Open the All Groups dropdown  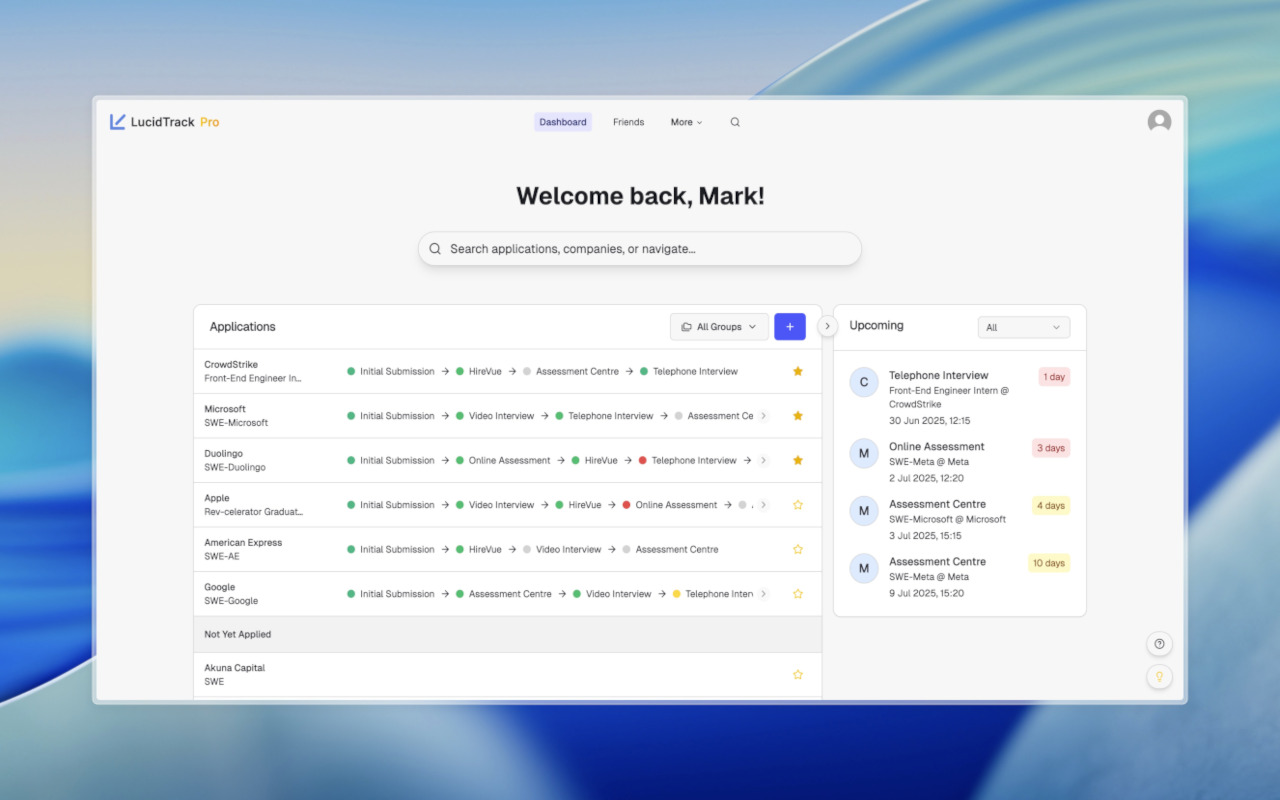[x=719, y=326]
